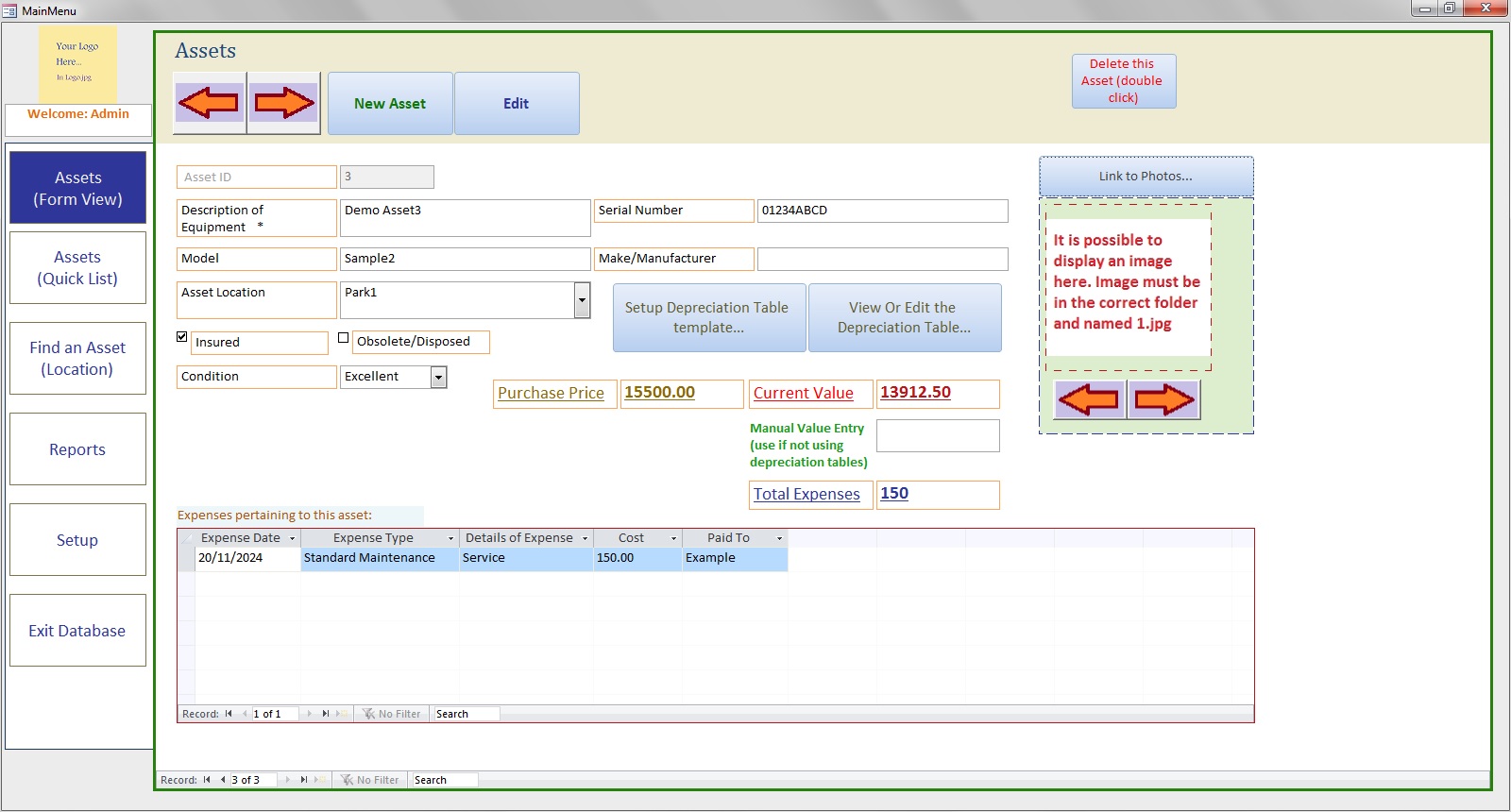Click No Filter toggle in expenses navigator
The image size is (1511, 812).
(392, 714)
